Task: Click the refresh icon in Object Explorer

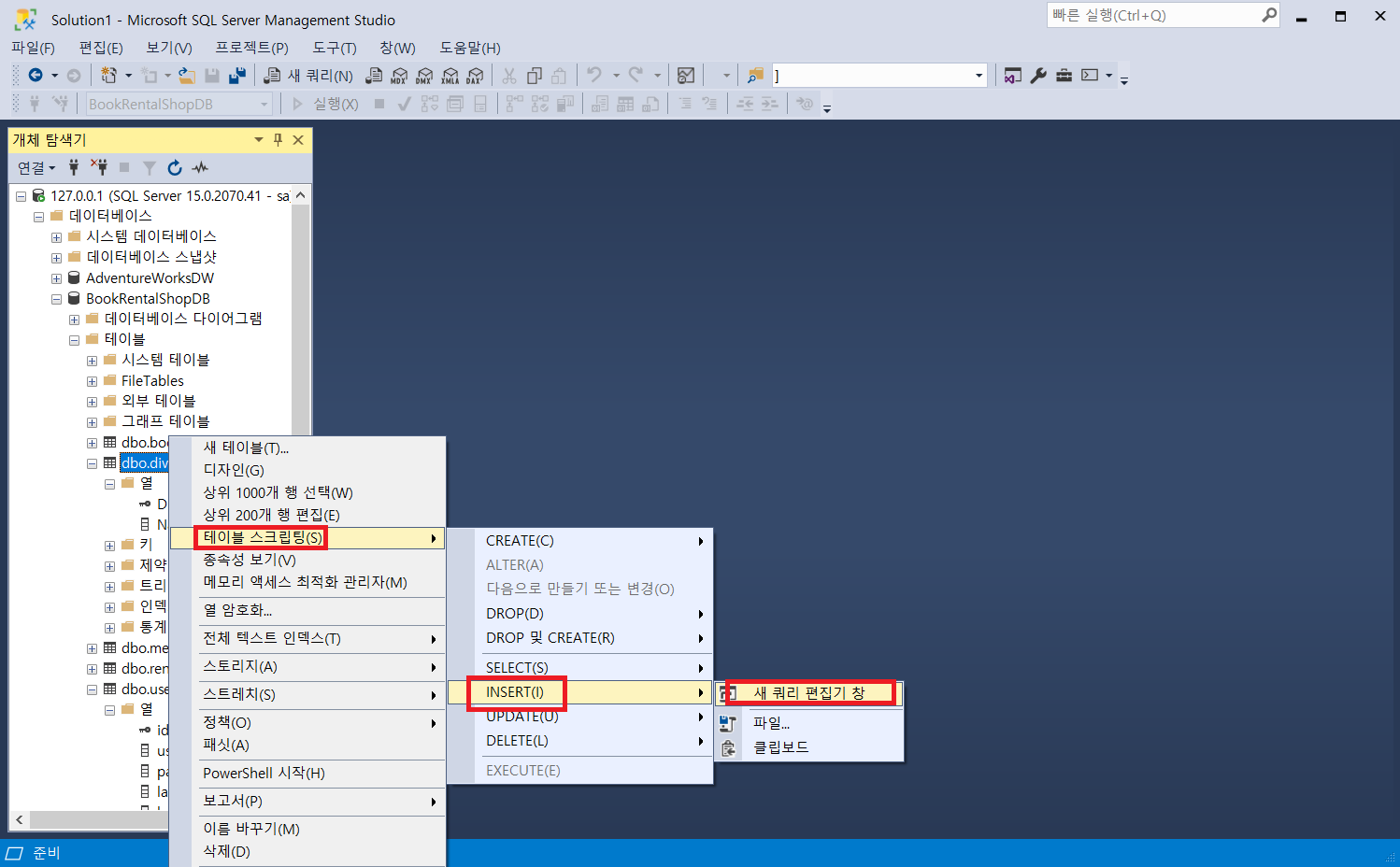Action: (x=175, y=168)
